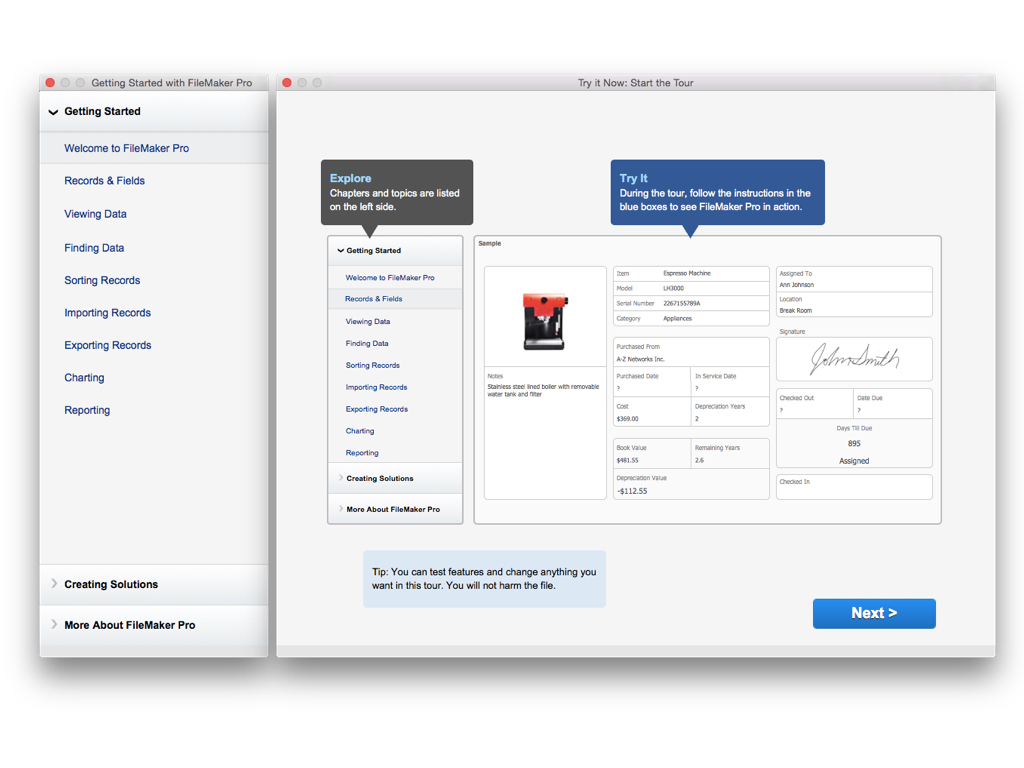Click the '895' days till due value
Viewport: 1024px width, 768px height.
[854, 443]
